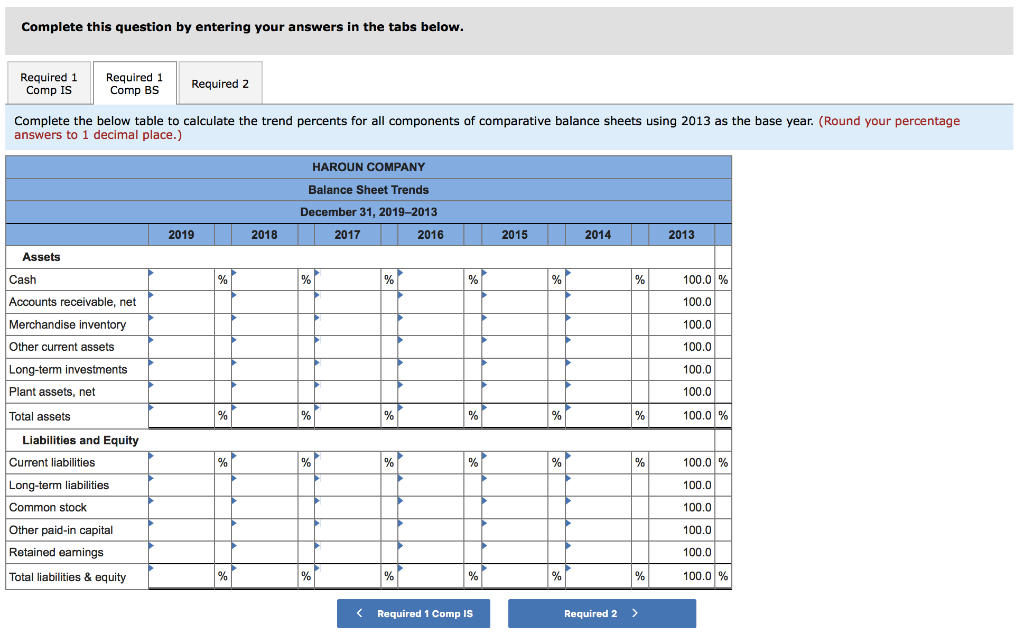
Task: Click the Current liabilities cell under 2019
Action: pos(181,462)
